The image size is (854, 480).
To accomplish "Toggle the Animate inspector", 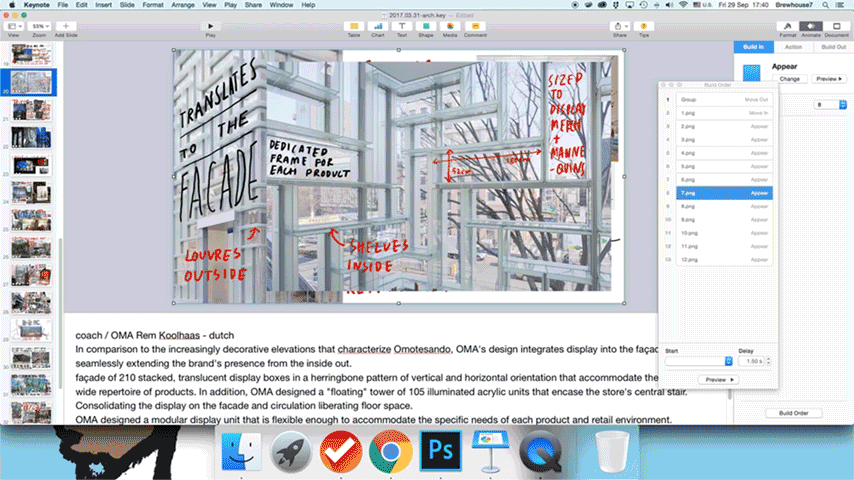I will click(811, 26).
